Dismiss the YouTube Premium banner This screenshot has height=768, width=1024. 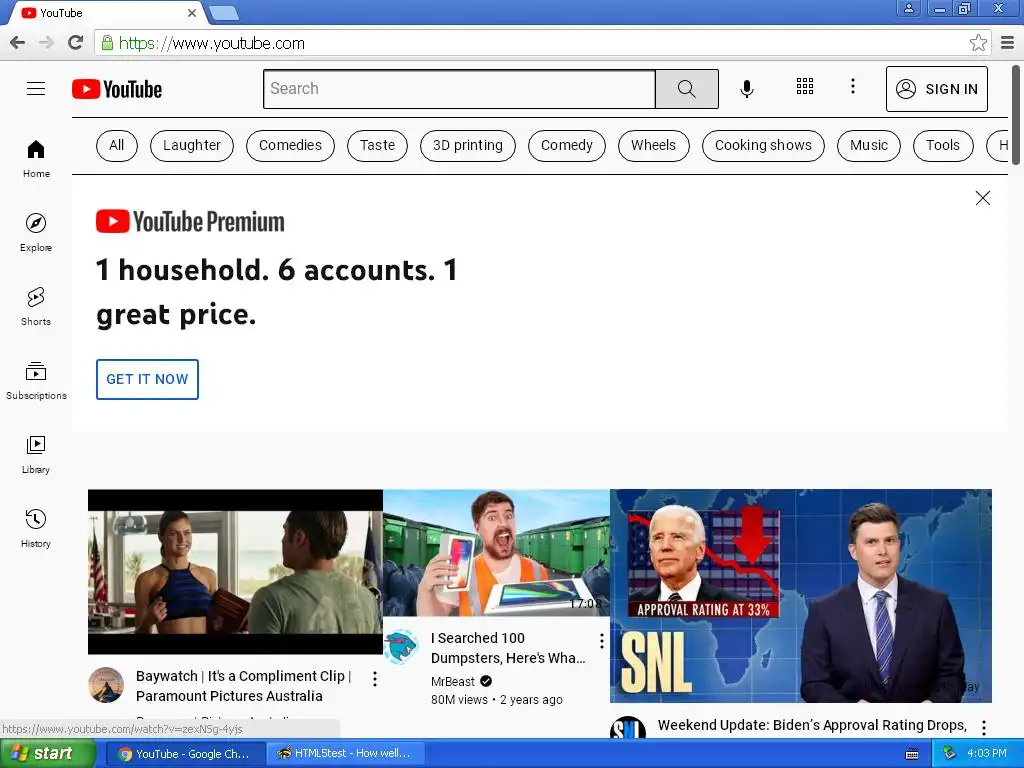(982, 198)
